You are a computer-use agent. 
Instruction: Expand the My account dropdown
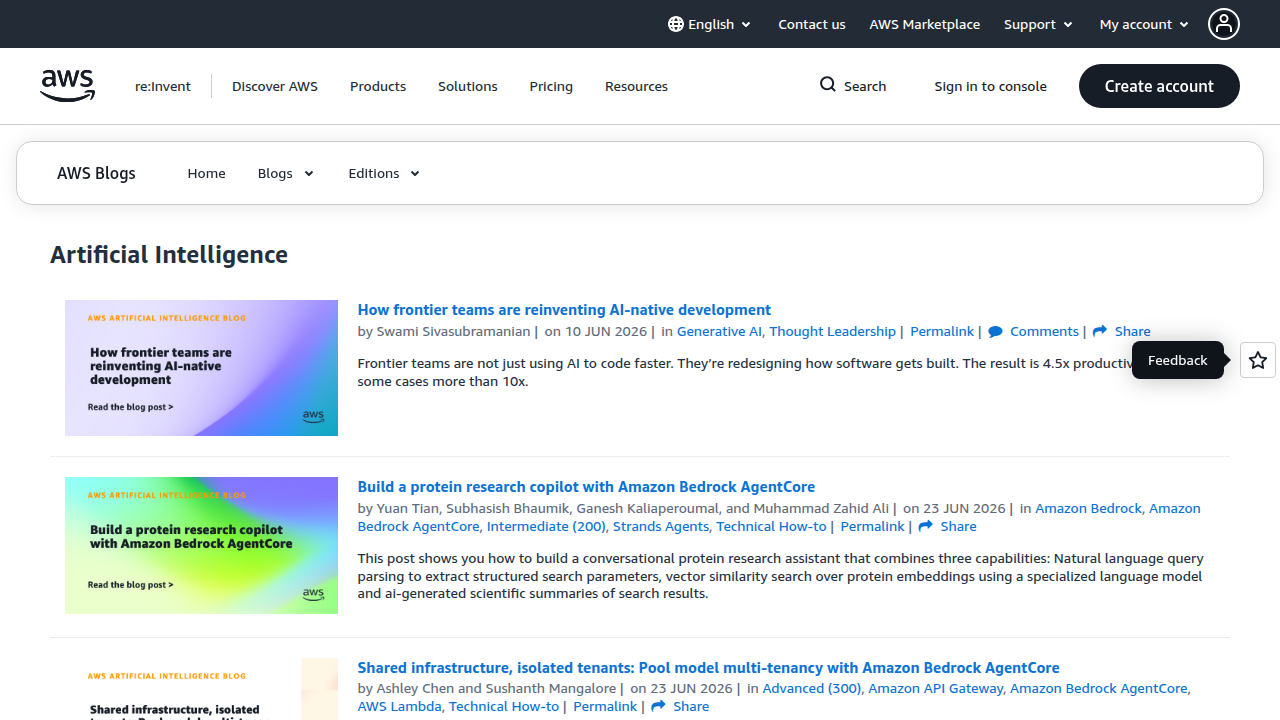tap(1145, 24)
